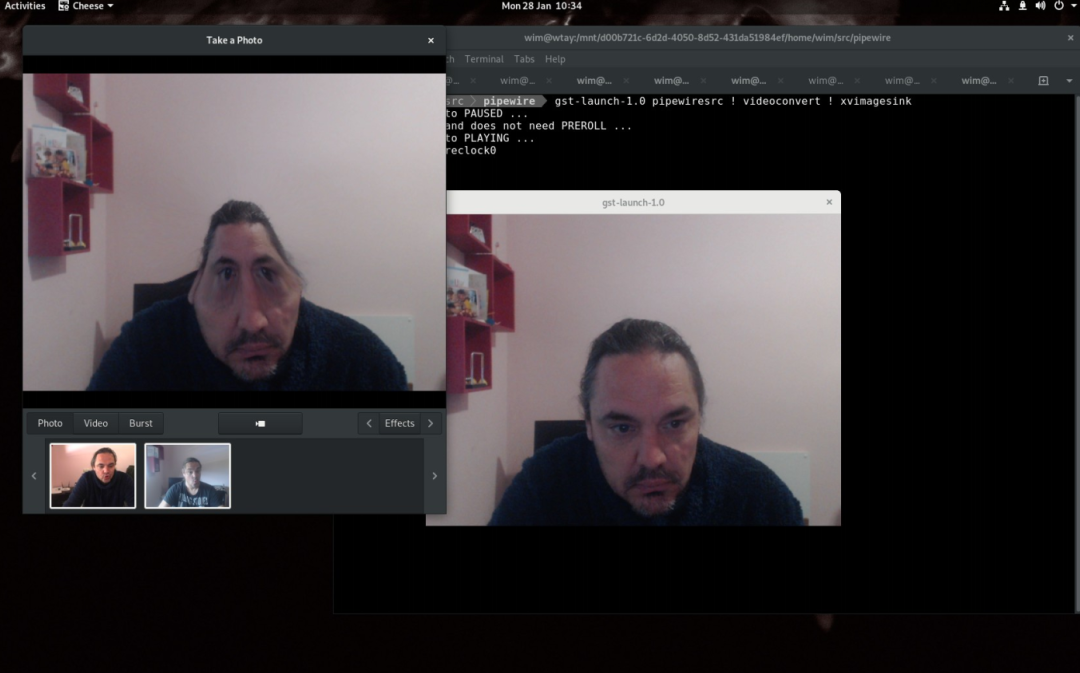The image size is (1080, 673).
Task: Open the Tabs menu in terminal
Action: coord(524,59)
